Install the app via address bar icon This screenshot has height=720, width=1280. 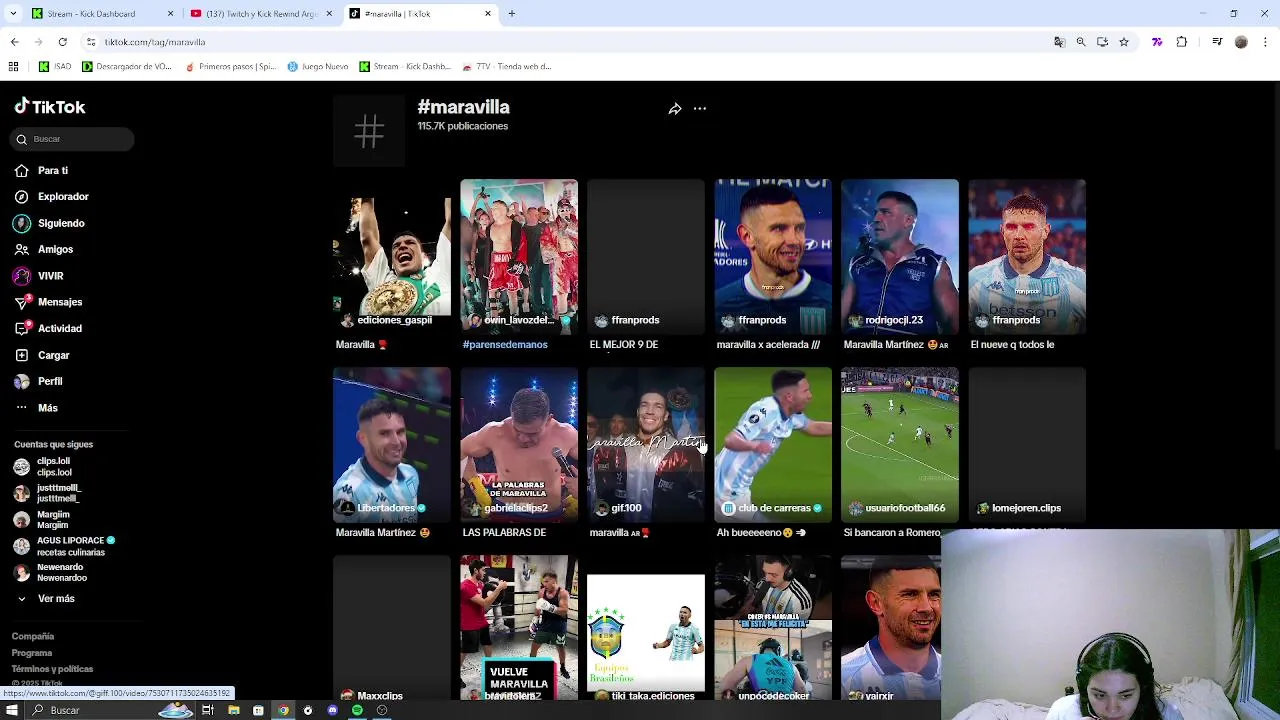click(1102, 42)
